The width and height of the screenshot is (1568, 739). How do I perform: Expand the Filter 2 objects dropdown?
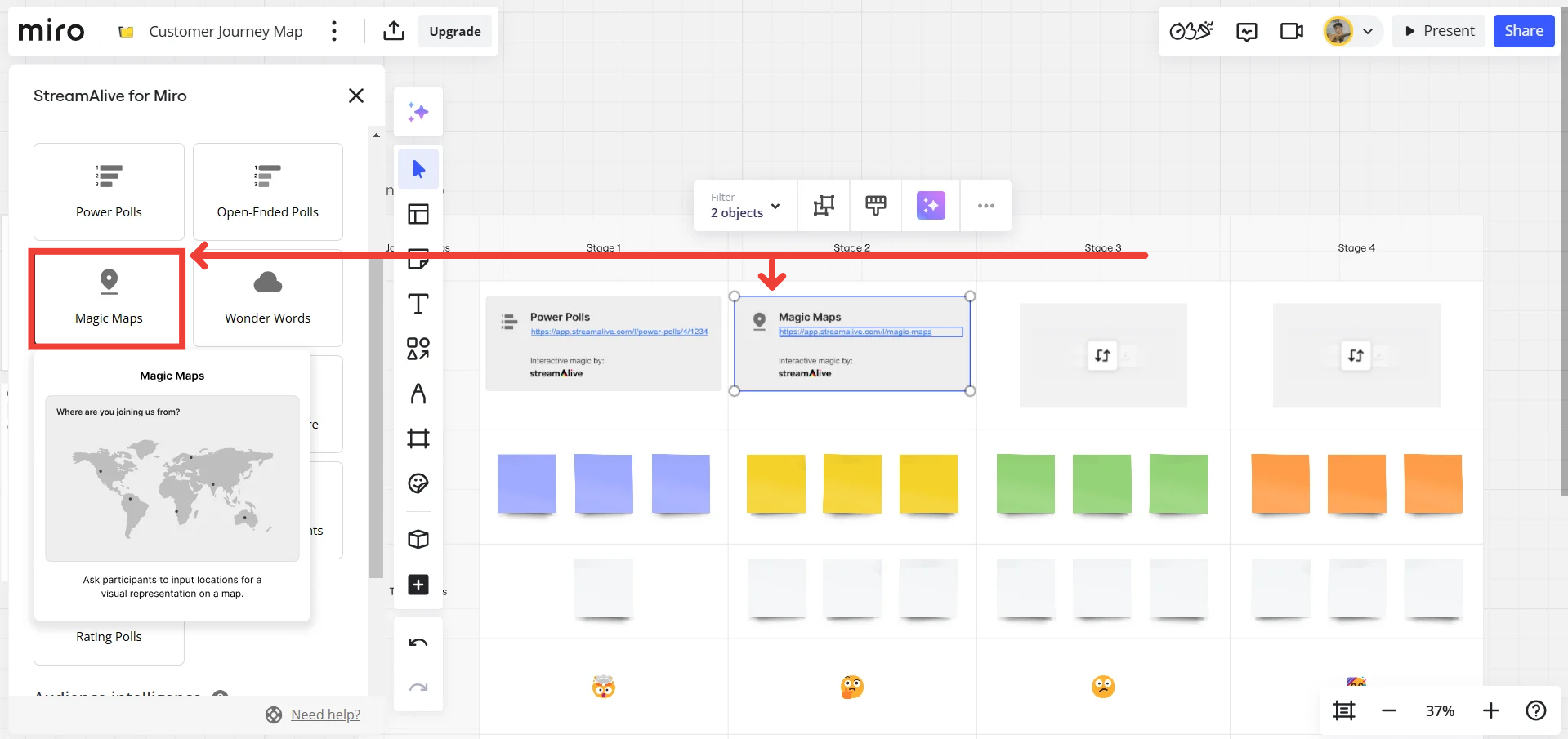click(745, 206)
